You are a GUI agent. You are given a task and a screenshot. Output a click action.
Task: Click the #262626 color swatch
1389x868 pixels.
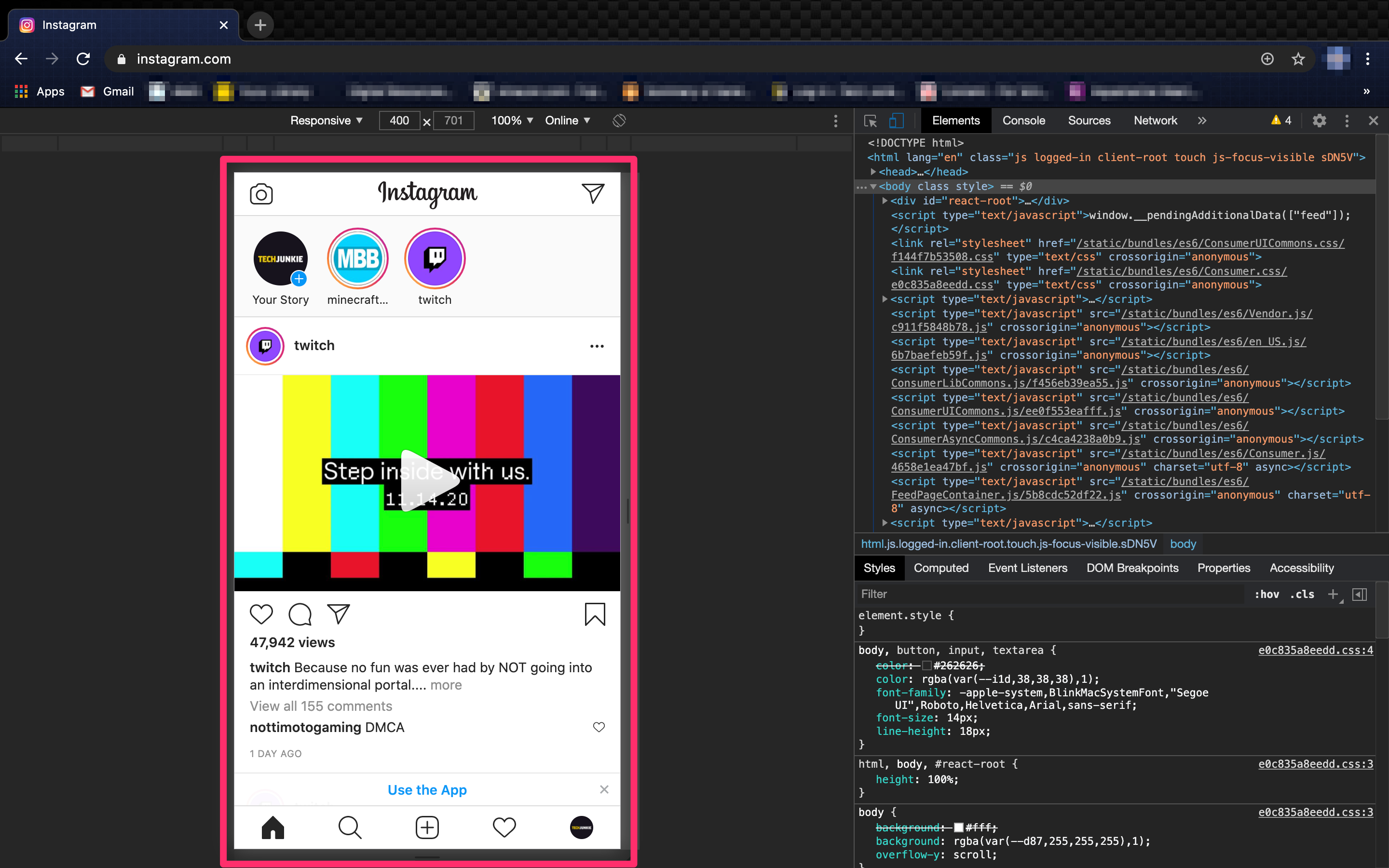coord(926,665)
